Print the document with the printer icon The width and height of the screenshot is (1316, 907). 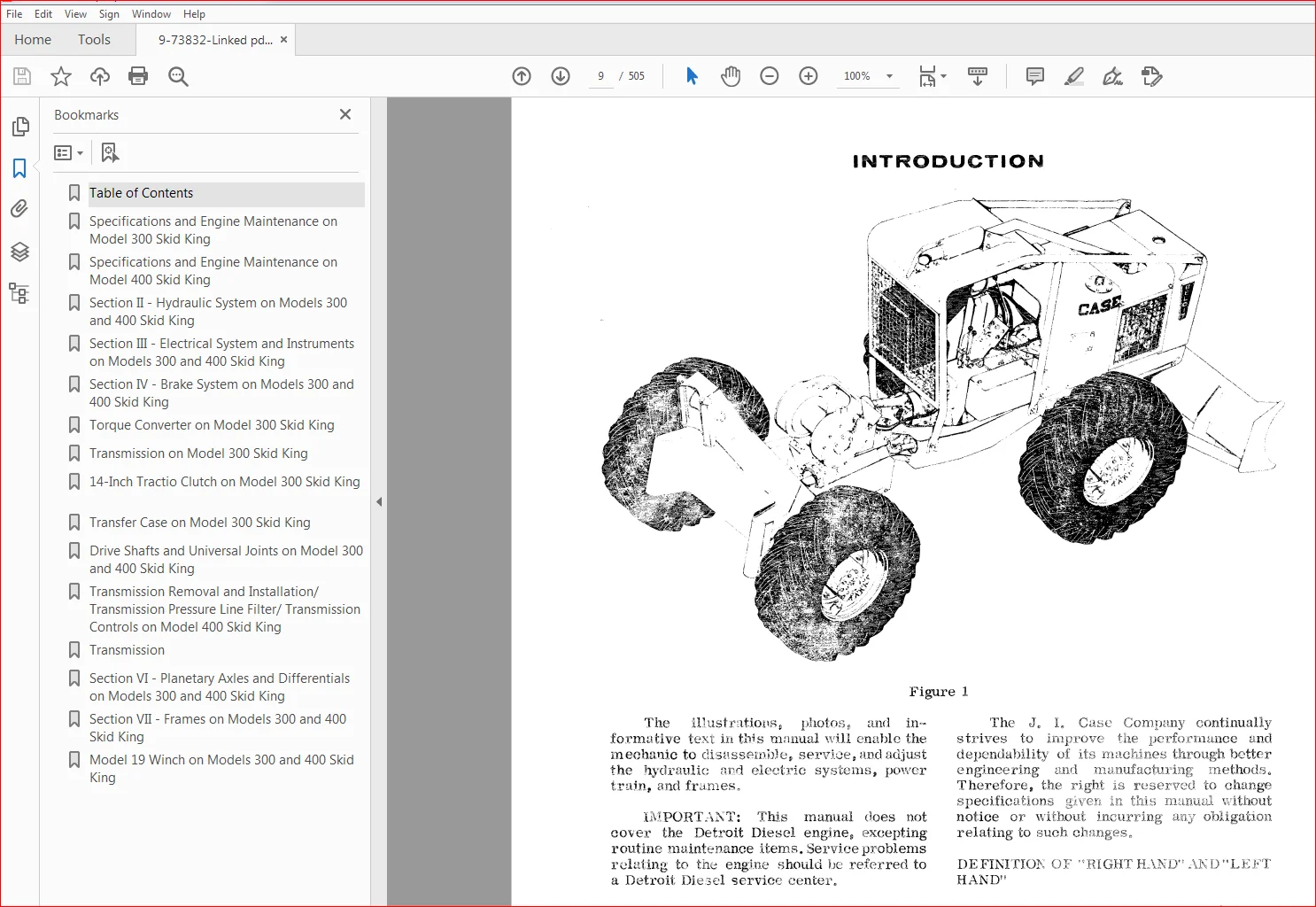pos(138,76)
